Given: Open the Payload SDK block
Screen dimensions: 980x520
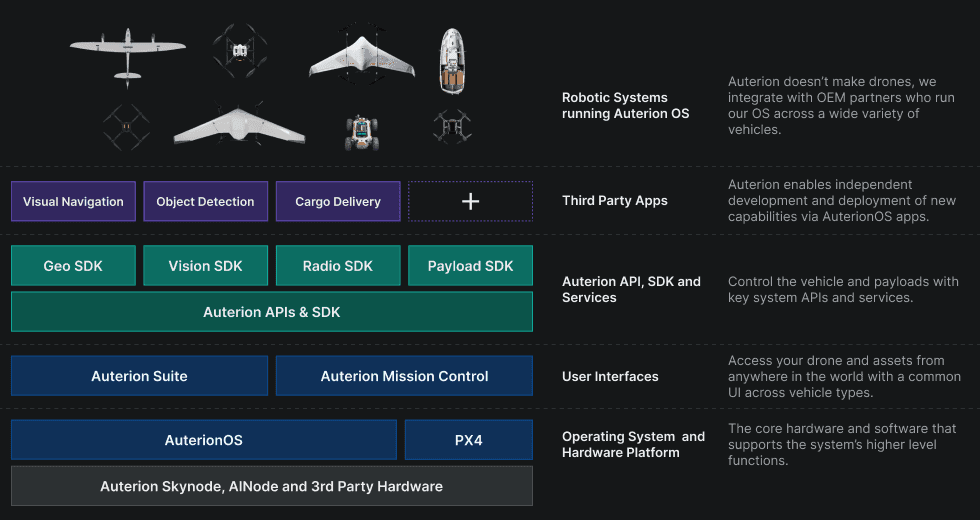Looking at the screenshot, I should (x=471, y=266).
